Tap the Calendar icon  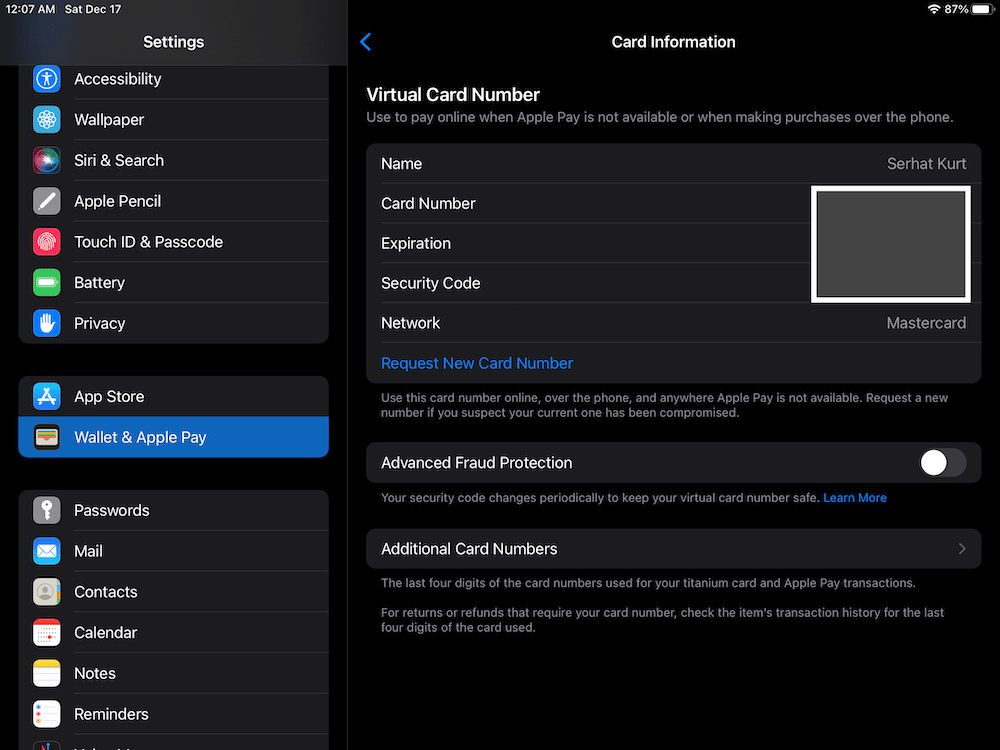click(47, 633)
